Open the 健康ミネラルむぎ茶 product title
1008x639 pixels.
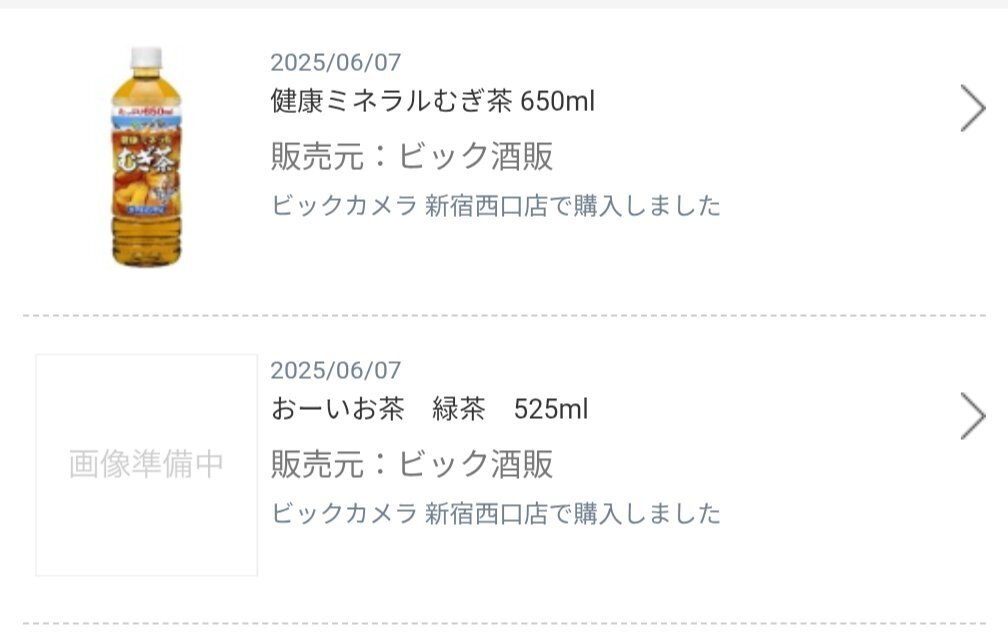point(392,101)
